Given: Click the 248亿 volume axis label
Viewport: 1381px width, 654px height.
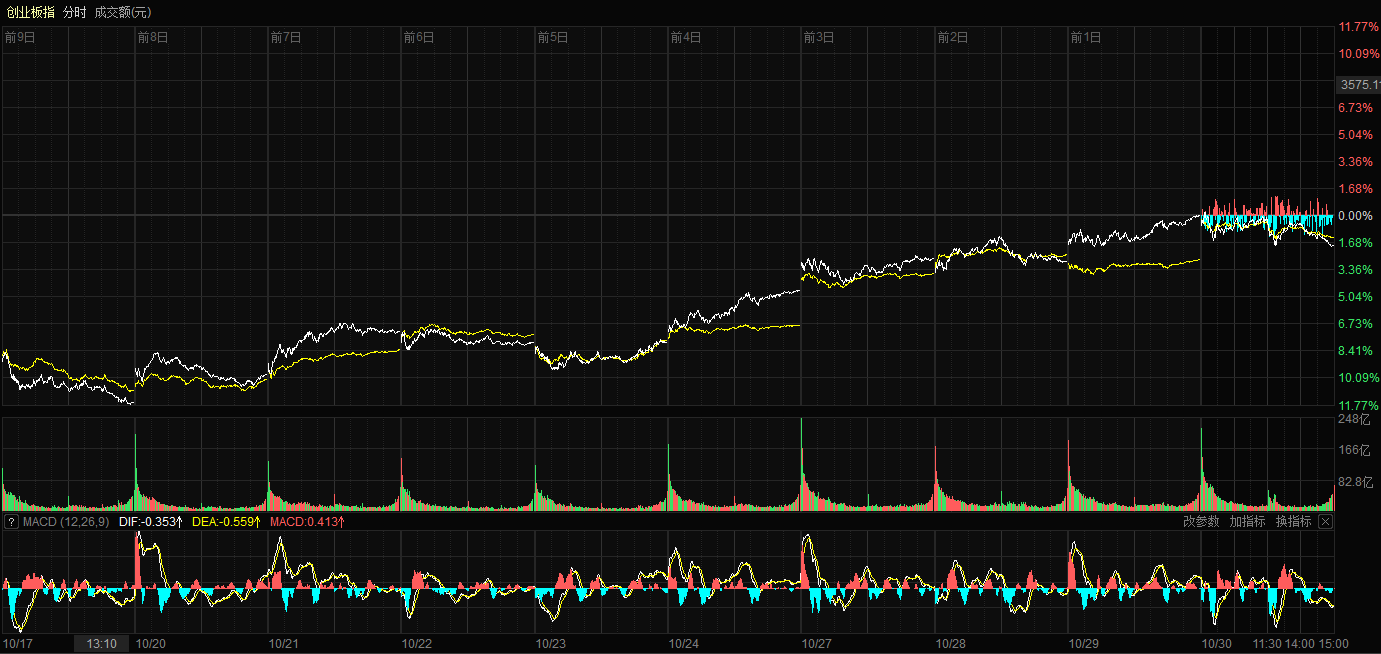Looking at the screenshot, I should [1353, 420].
